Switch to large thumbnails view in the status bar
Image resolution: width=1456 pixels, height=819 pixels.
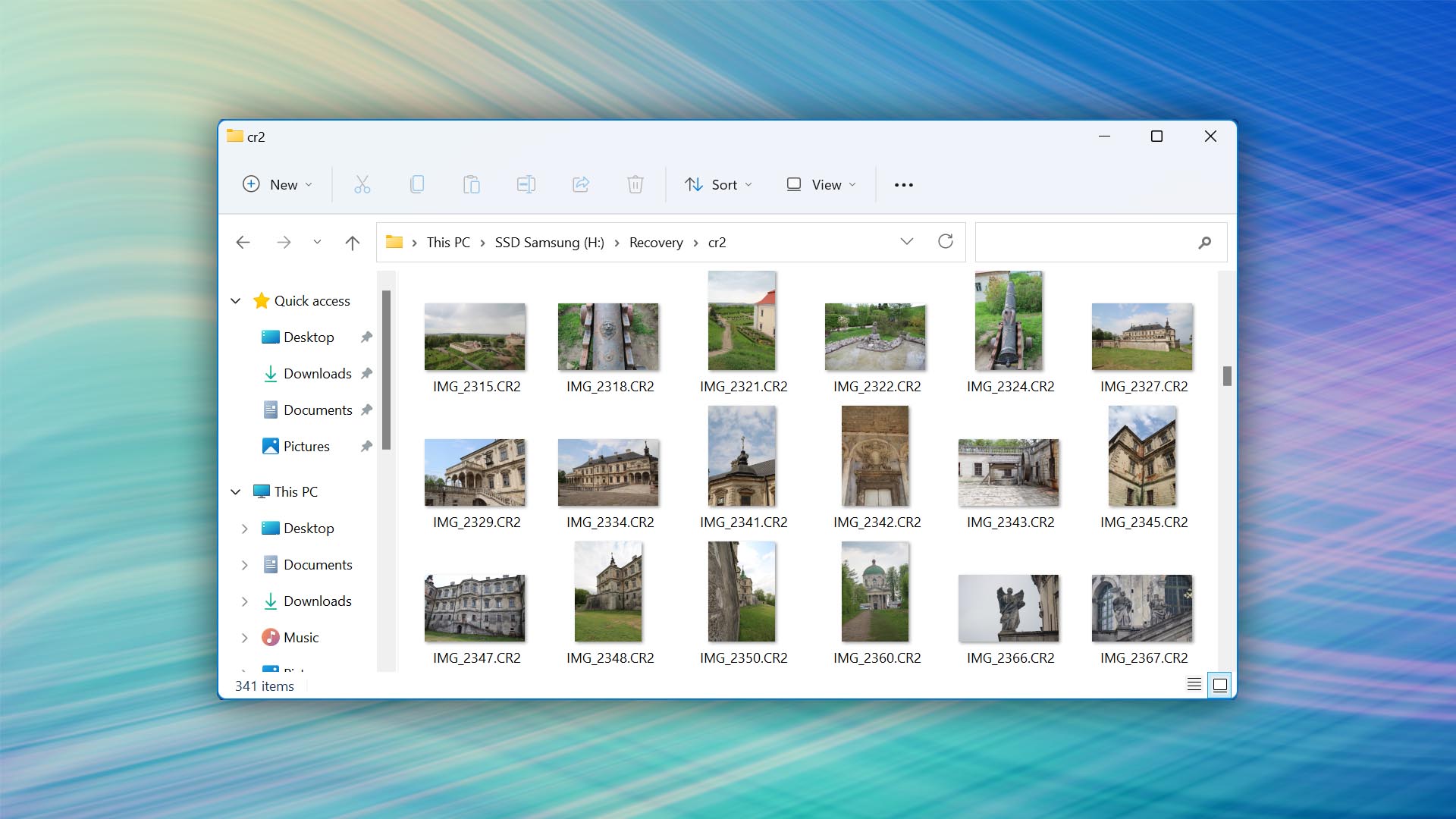point(1219,685)
